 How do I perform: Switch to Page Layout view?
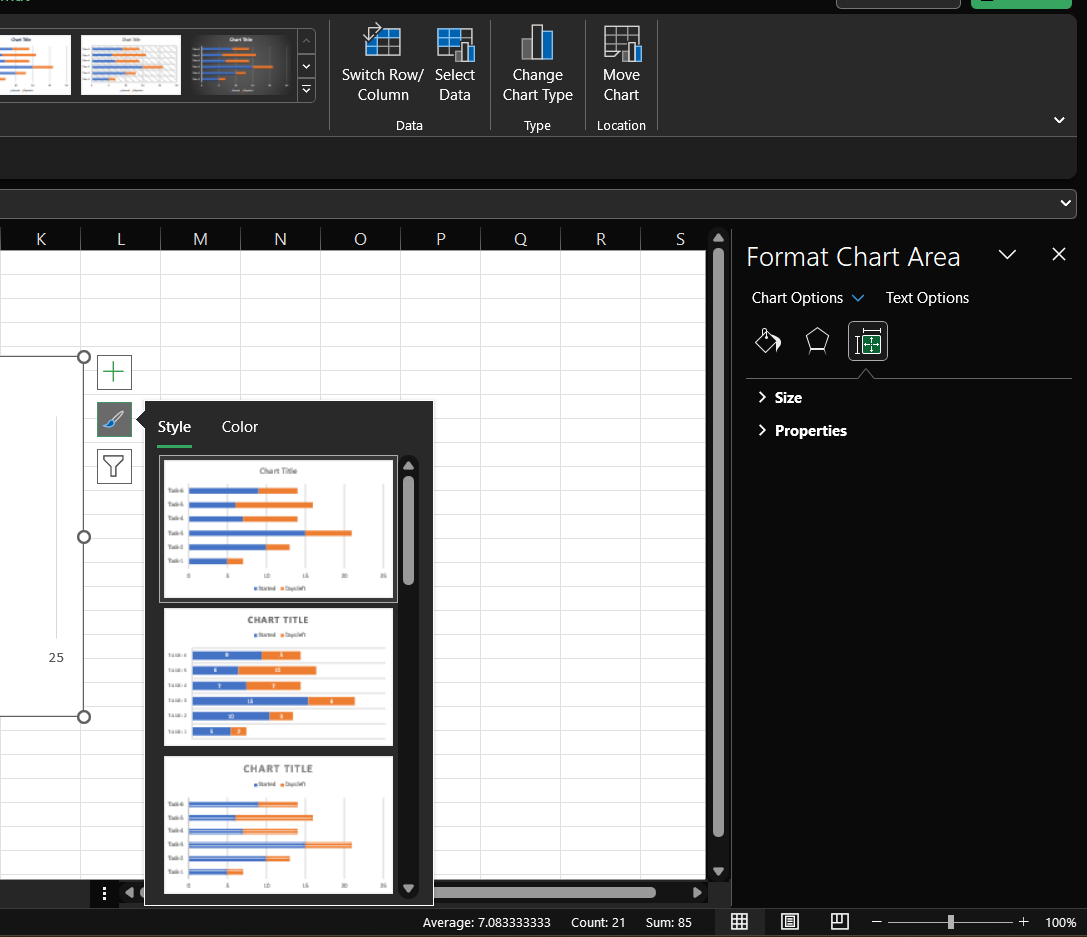pos(790,921)
